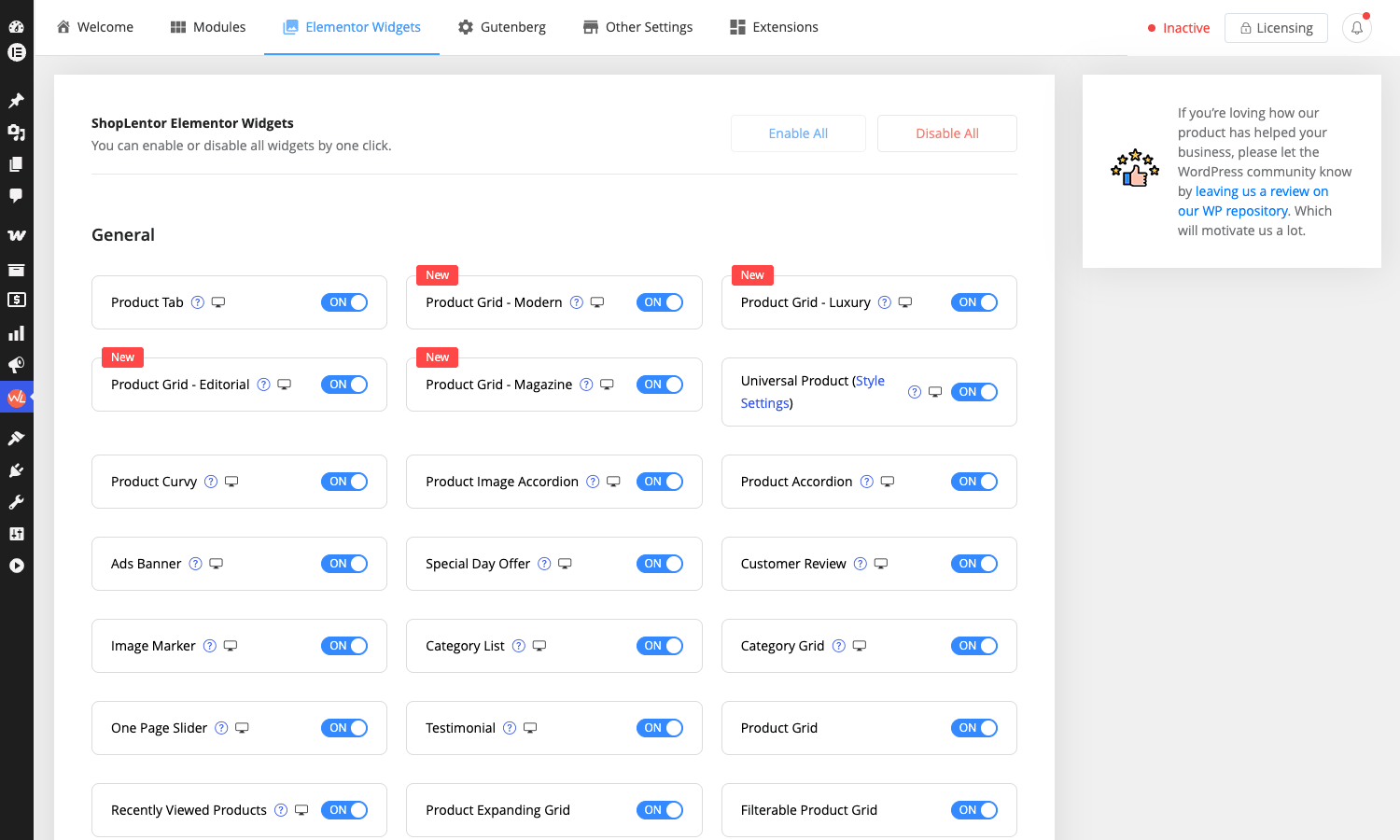Toggle the Product Grid - Luxury switch
This screenshot has height=840, width=1400.
[974, 302]
